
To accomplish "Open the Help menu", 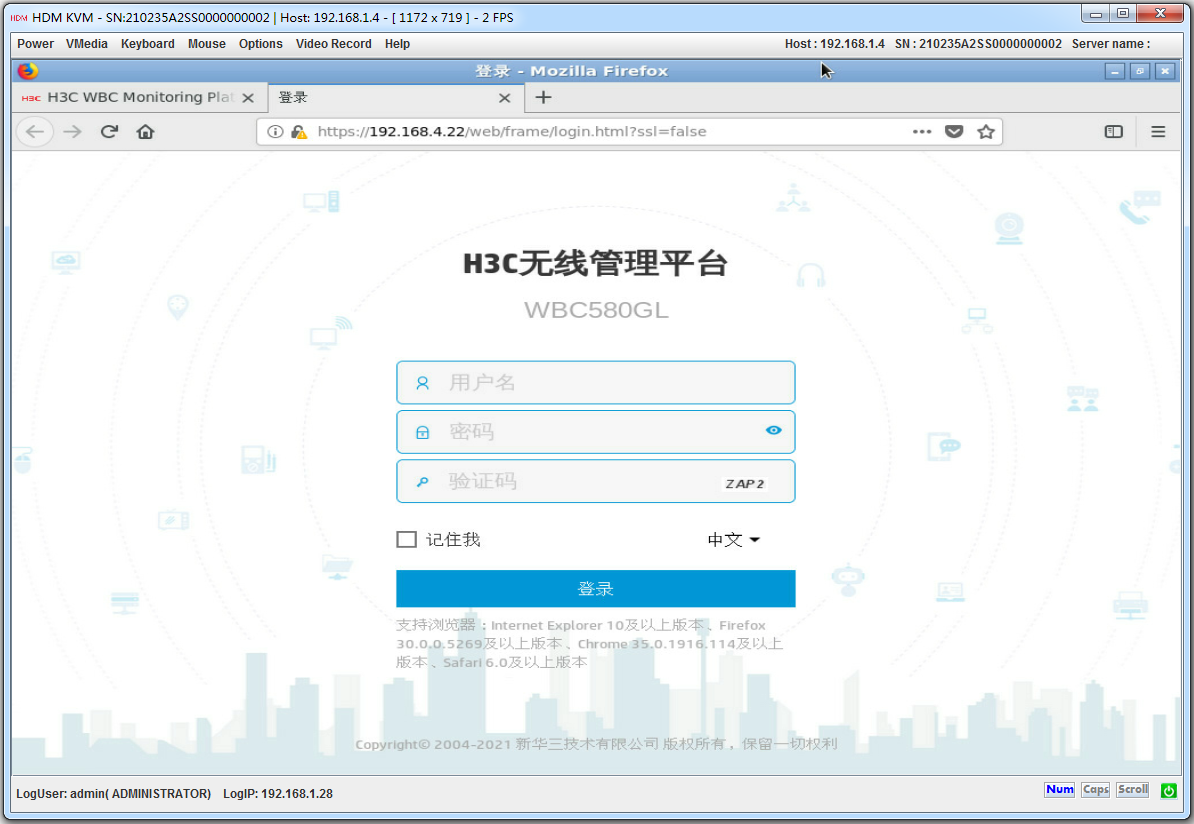I will click(x=397, y=44).
